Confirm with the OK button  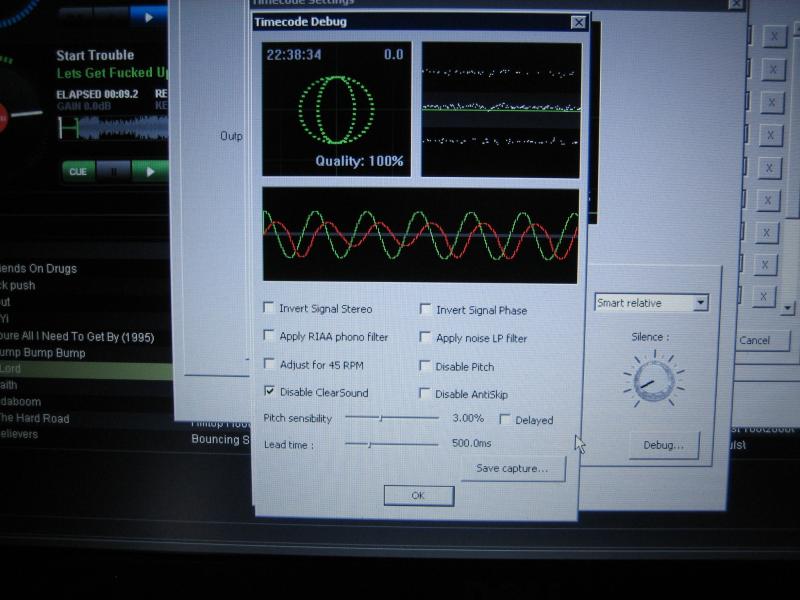[418, 495]
